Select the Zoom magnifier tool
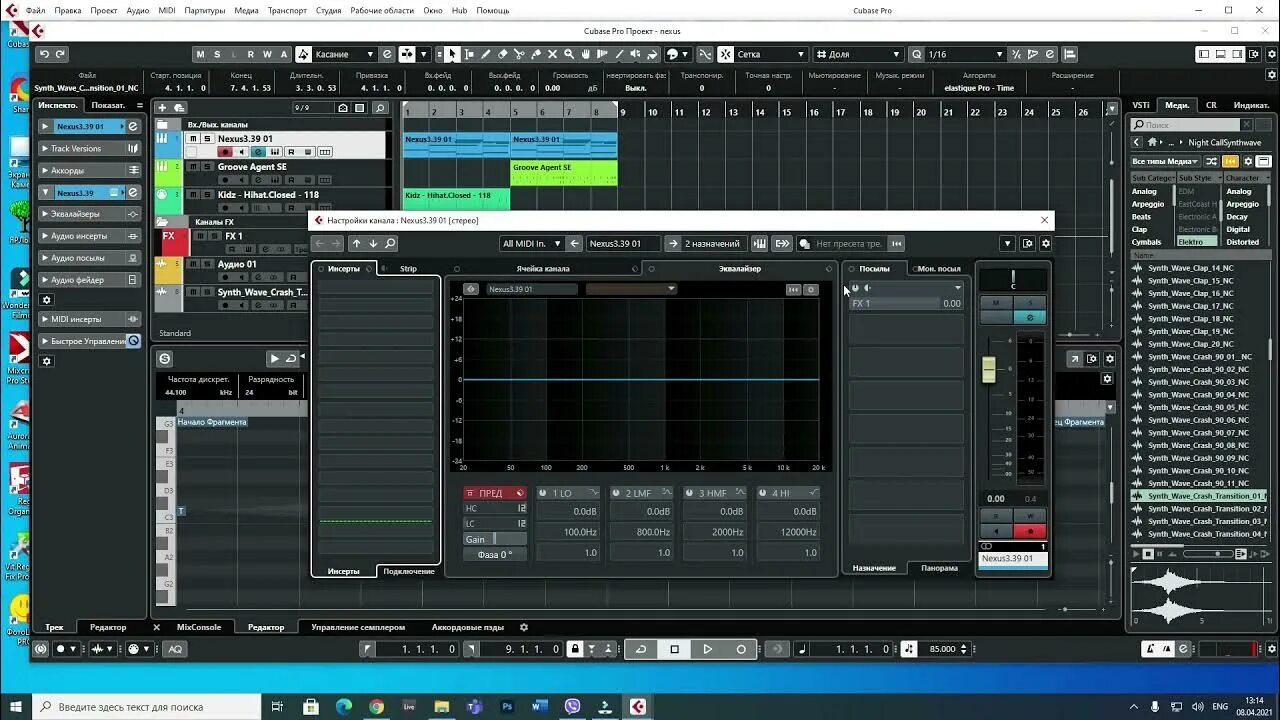Viewport: 1280px width, 720px height. pos(569,54)
